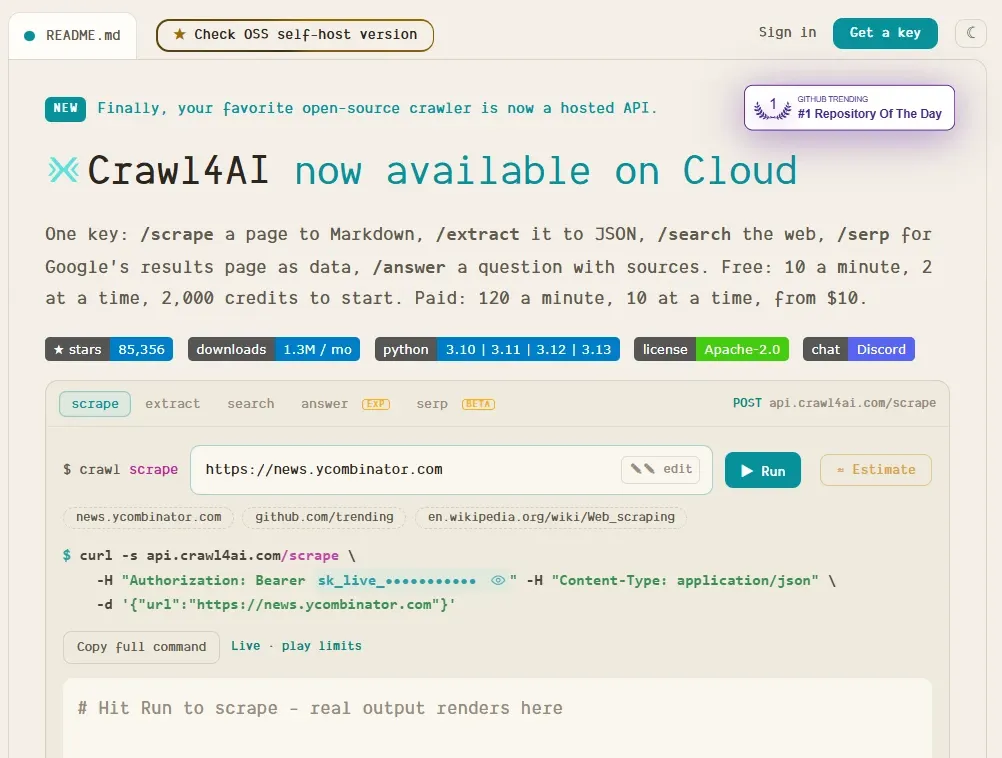
Task: Click the -d url JSON payload line
Action: [x=276, y=605]
